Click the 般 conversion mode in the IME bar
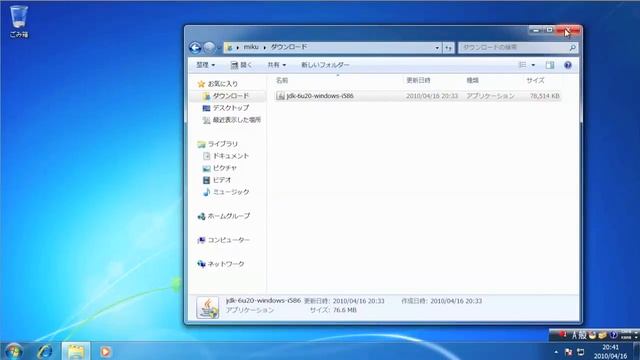 582,336
